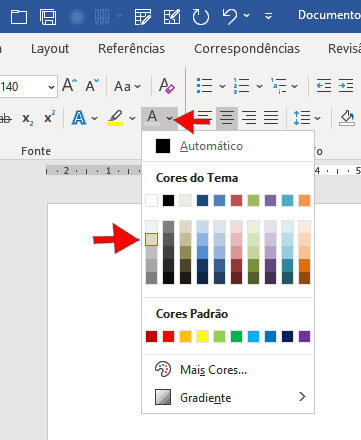Open Customize Quick Access Toolbar dropdown
The width and height of the screenshot is (361, 440).
point(268,16)
